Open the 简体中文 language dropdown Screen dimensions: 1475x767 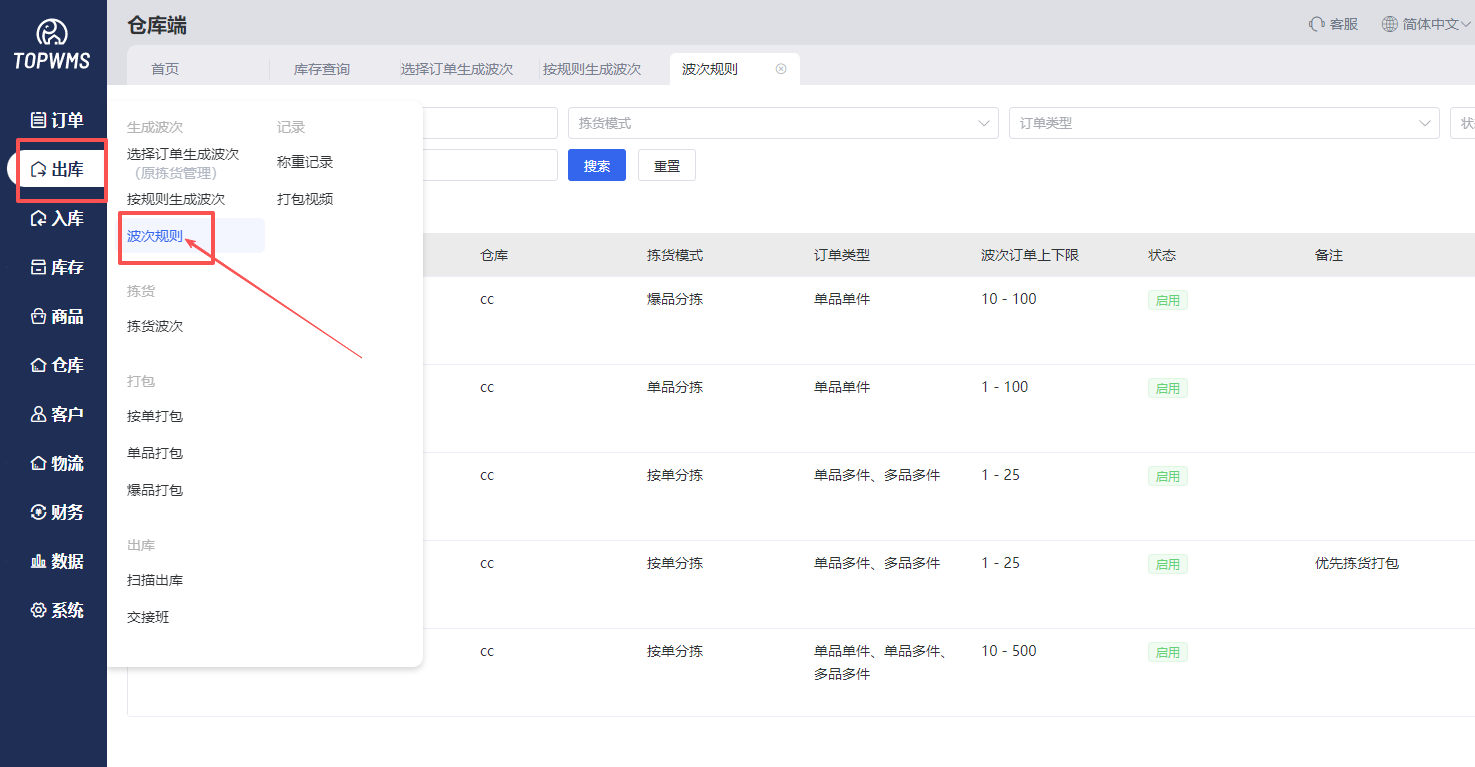pyautogui.click(x=1424, y=23)
